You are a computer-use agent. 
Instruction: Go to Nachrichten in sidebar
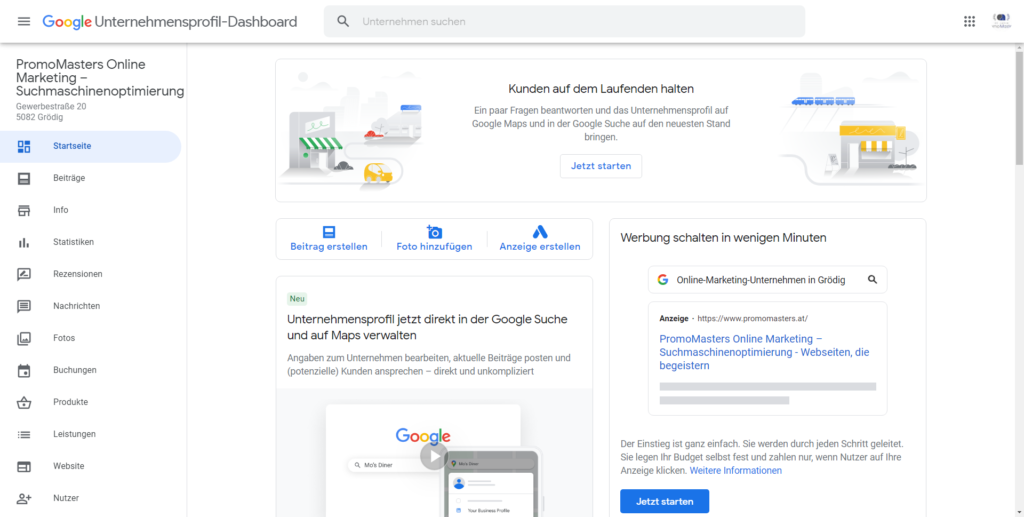click(76, 306)
